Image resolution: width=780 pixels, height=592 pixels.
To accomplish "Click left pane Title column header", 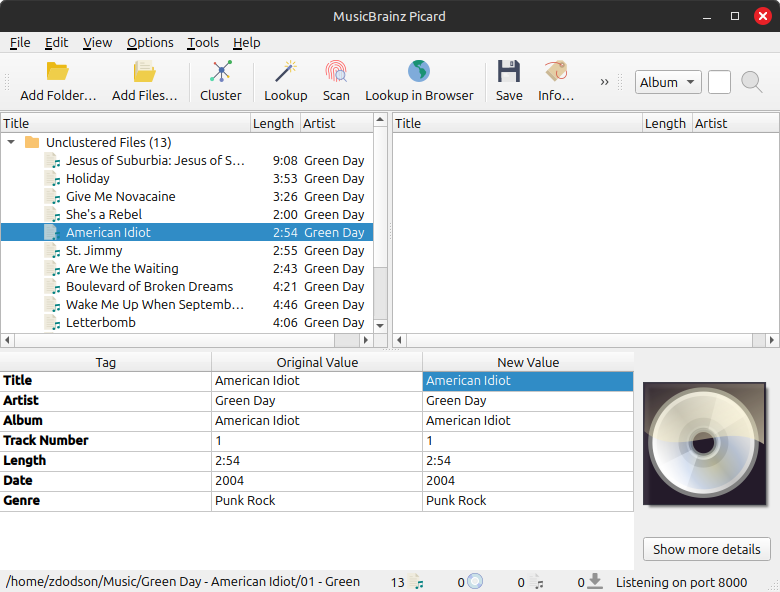I will pos(125,123).
